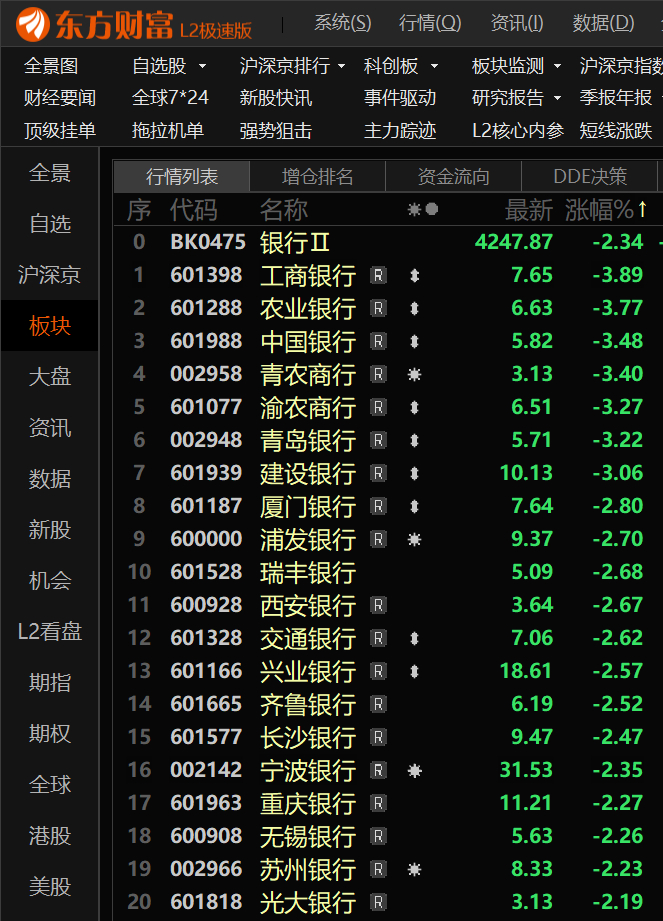This screenshot has width=663, height=921.
Task: Select 自选 in the left sidebar
Action: [x=50, y=224]
